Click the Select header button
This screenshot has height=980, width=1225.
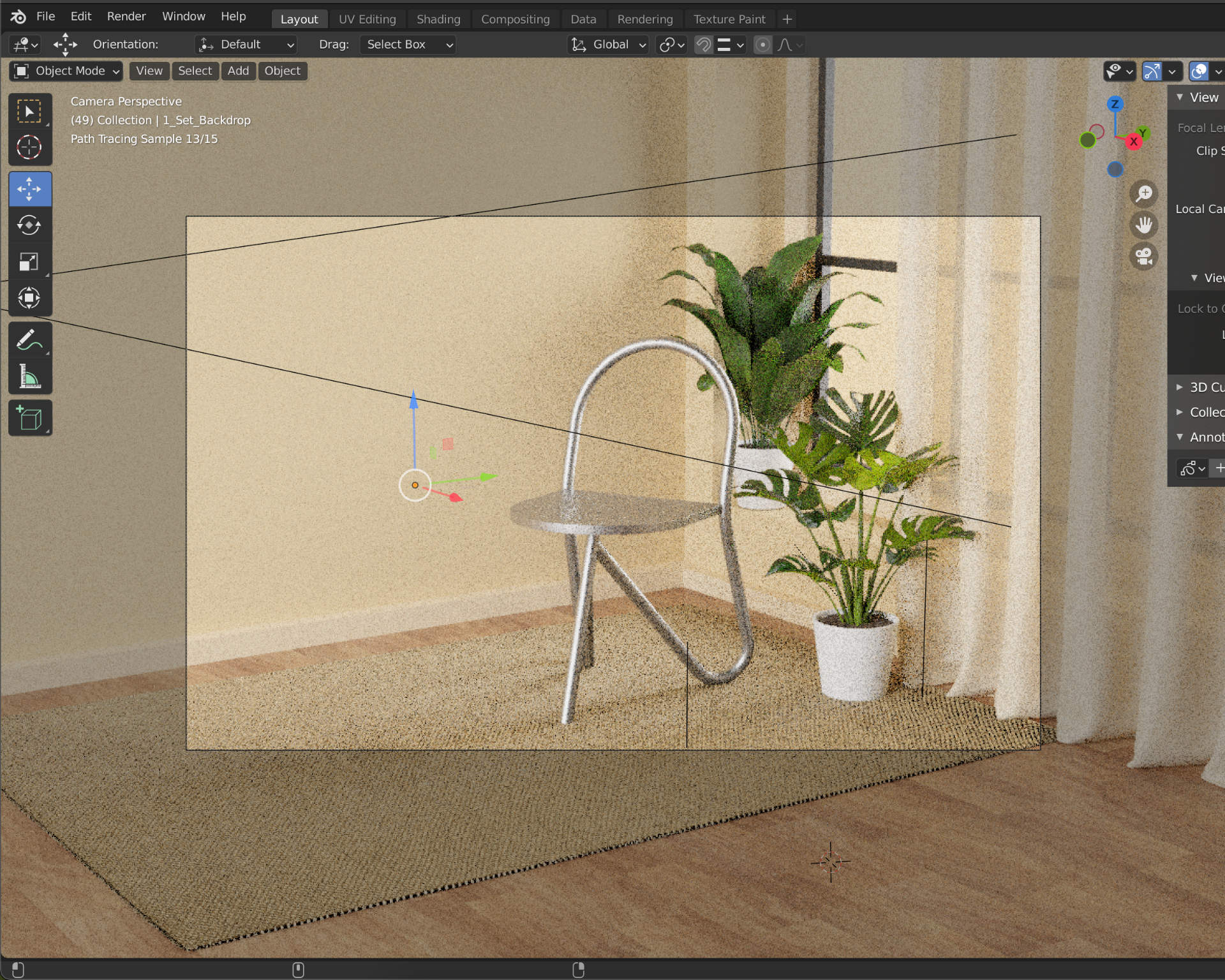(195, 71)
